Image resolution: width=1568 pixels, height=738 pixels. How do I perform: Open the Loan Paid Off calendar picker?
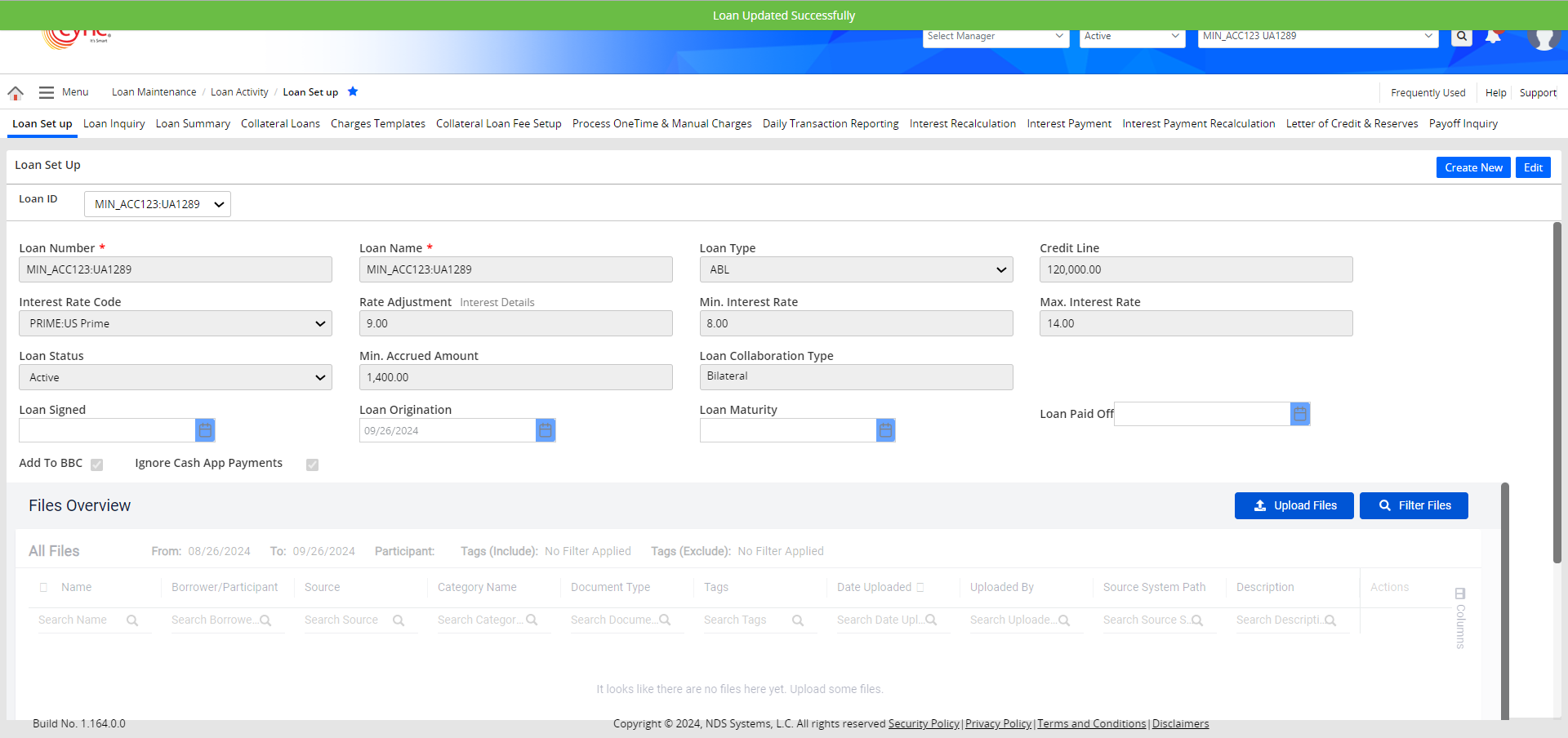(1299, 414)
